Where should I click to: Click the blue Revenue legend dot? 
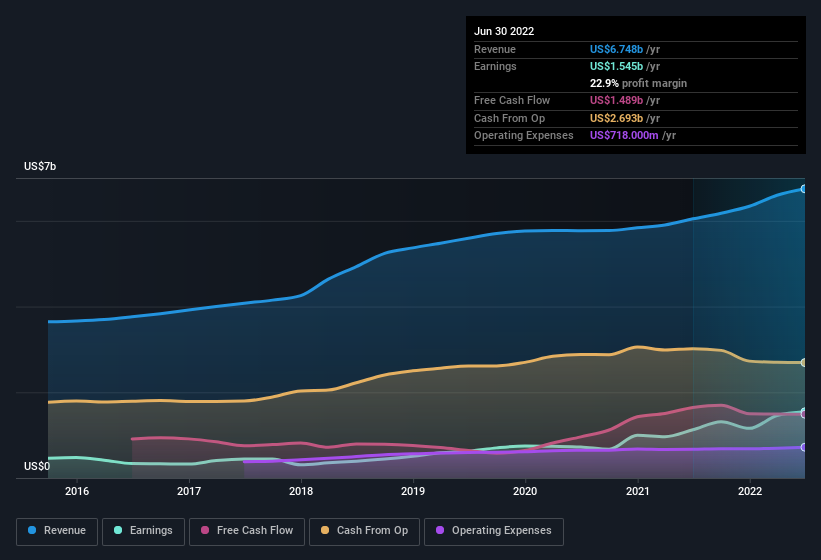tap(32, 530)
